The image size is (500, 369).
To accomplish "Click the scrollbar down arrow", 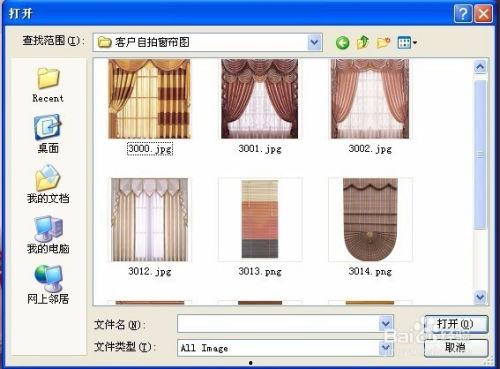I will [480, 296].
